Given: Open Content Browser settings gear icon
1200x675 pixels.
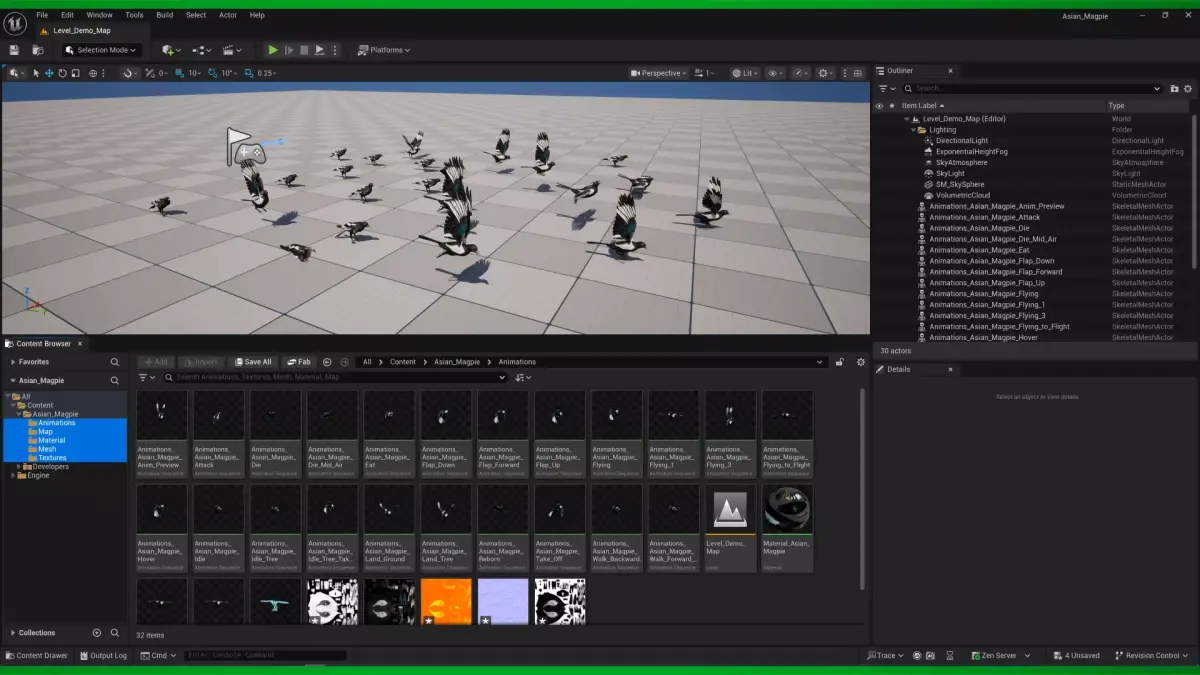Looking at the screenshot, I should click(x=860, y=362).
